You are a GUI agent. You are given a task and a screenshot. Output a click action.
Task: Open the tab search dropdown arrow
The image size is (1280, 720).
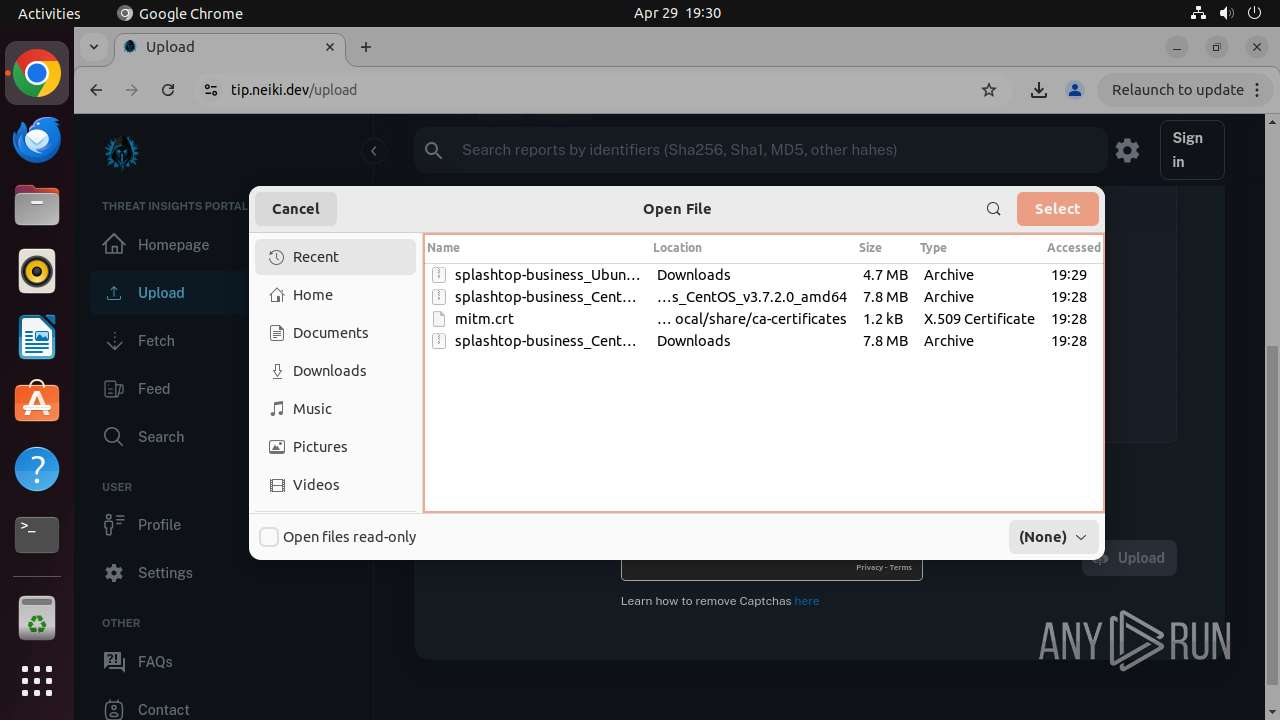tap(94, 46)
